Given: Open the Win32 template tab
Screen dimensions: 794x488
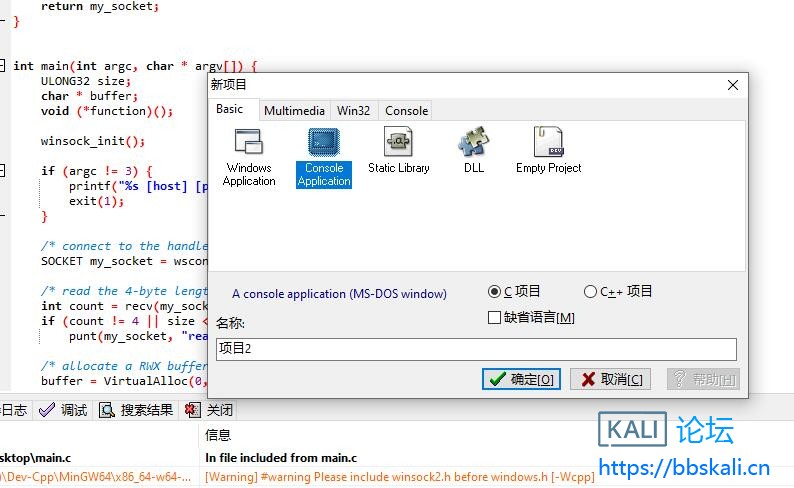Looking at the screenshot, I should (353, 111).
